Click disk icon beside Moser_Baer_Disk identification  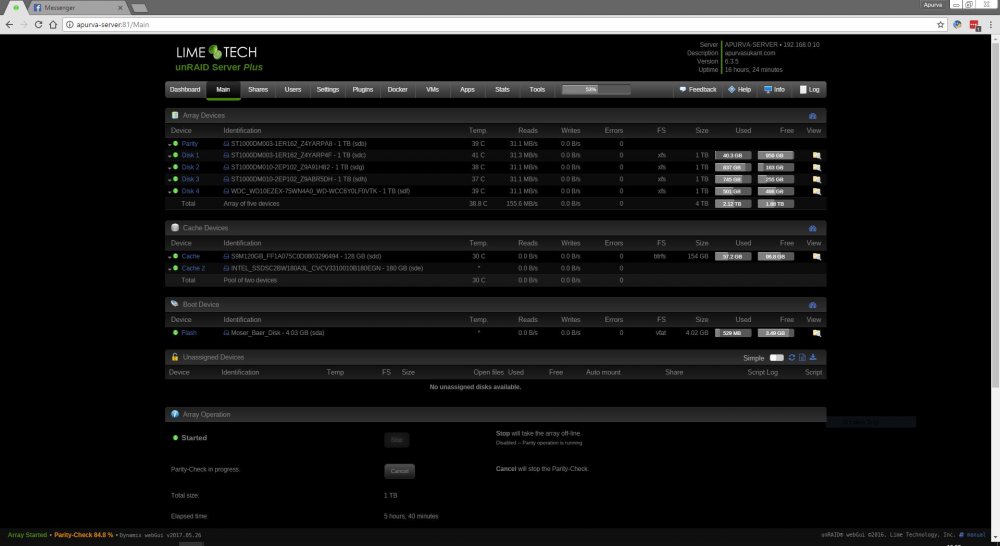[x=226, y=333]
